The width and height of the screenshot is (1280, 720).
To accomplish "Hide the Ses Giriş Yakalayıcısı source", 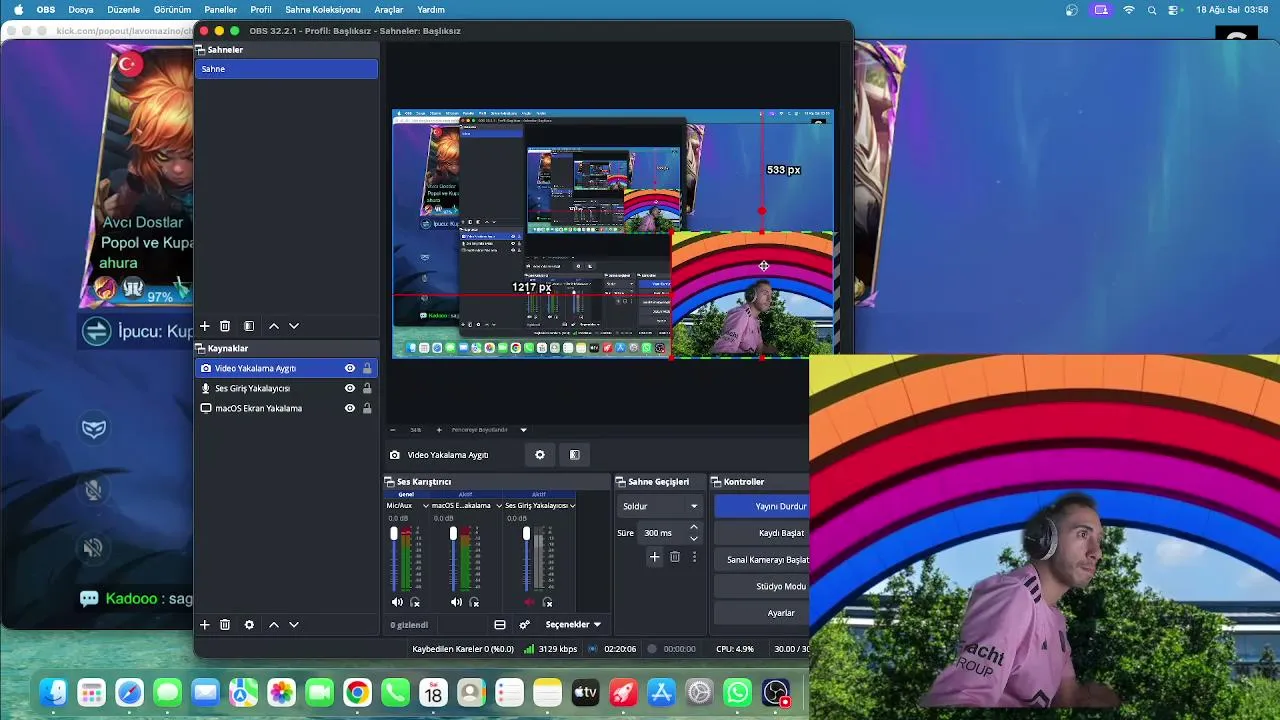I will tap(350, 388).
